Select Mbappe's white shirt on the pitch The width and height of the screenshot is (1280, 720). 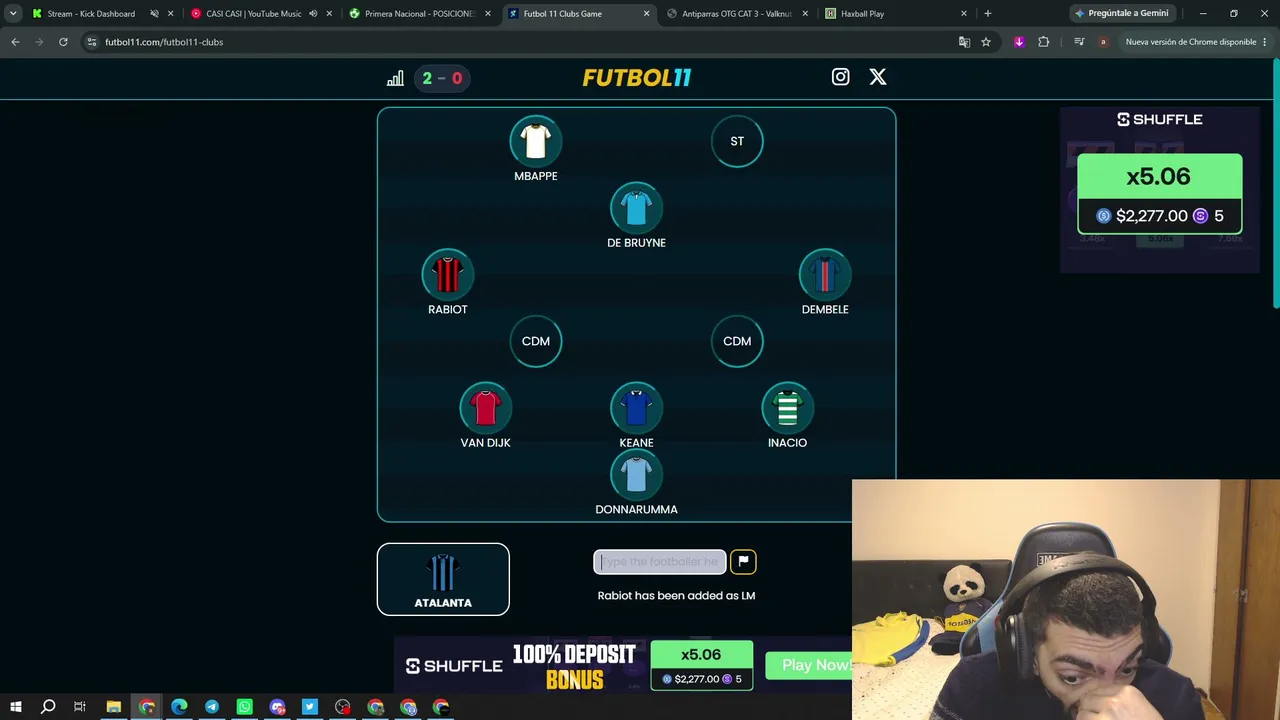(x=536, y=142)
